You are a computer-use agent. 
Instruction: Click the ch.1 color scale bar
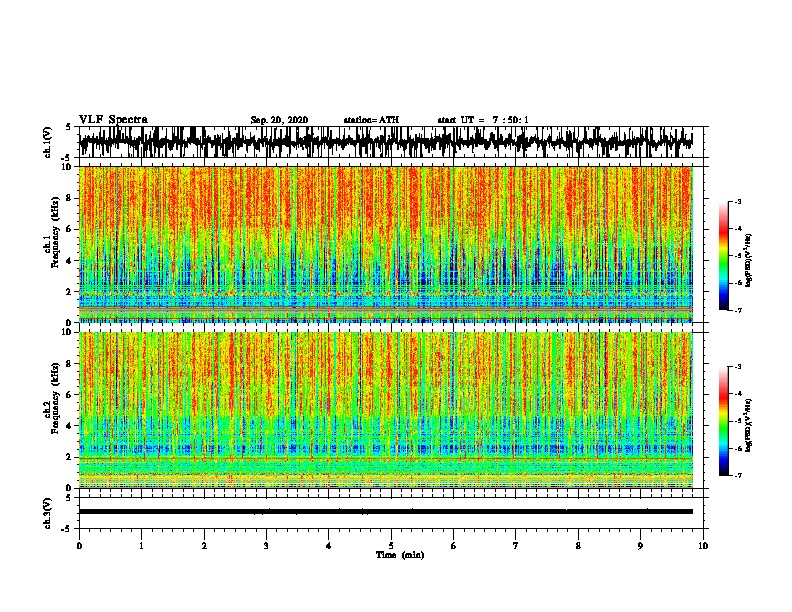[723, 256]
